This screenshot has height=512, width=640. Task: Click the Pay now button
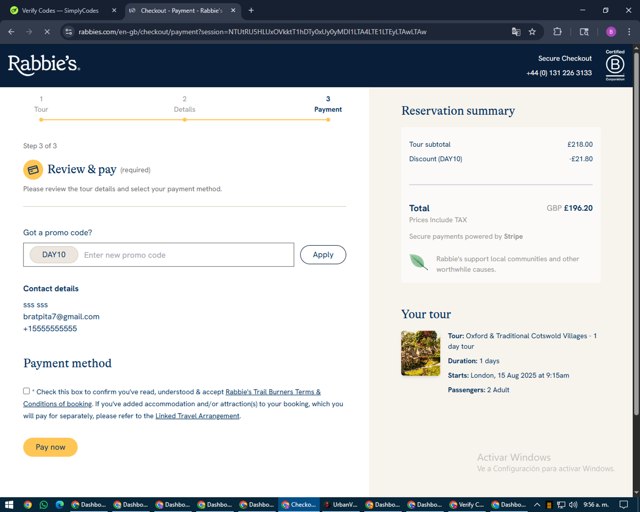(50, 447)
